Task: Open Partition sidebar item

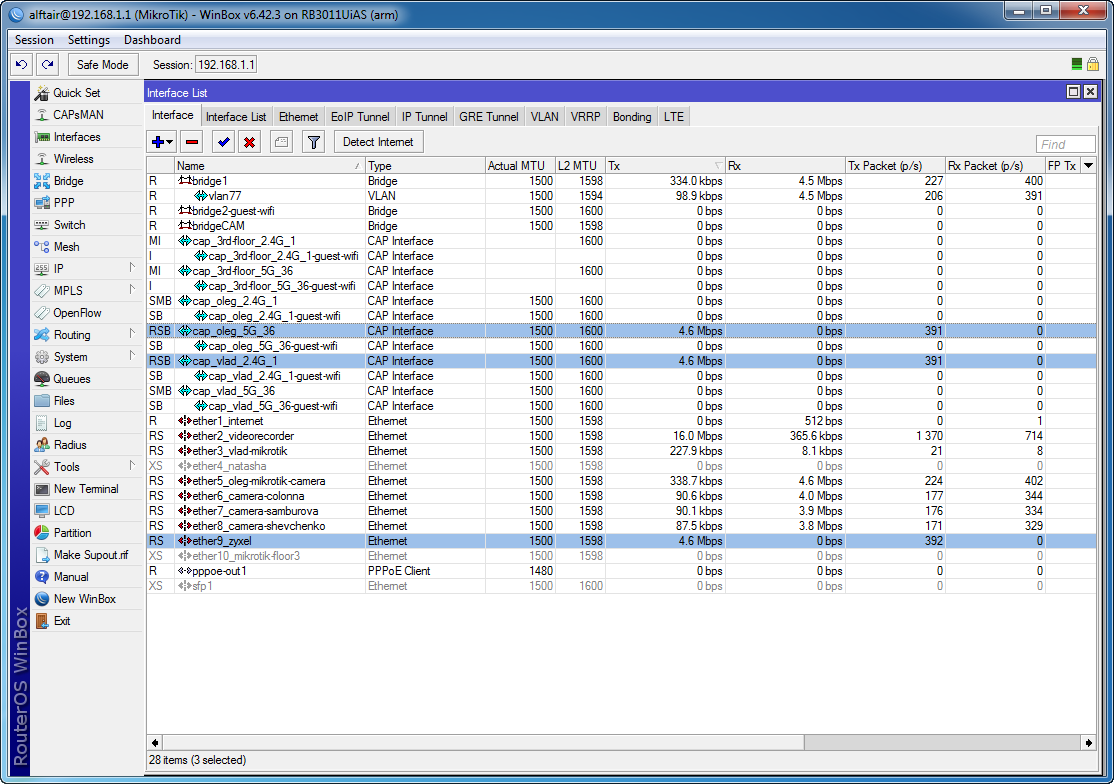Action: click(x=72, y=533)
